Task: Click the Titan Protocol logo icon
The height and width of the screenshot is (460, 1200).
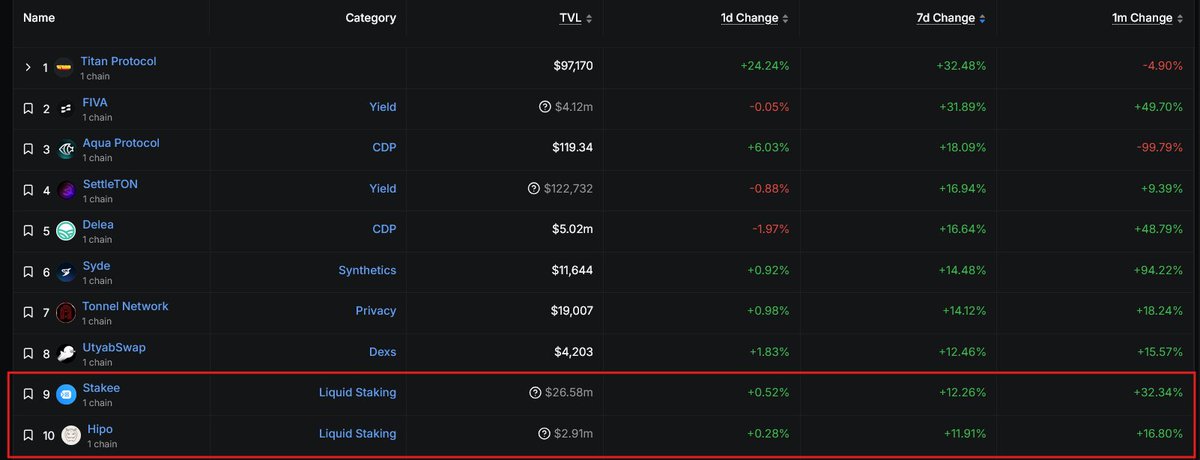Action: tap(65, 67)
